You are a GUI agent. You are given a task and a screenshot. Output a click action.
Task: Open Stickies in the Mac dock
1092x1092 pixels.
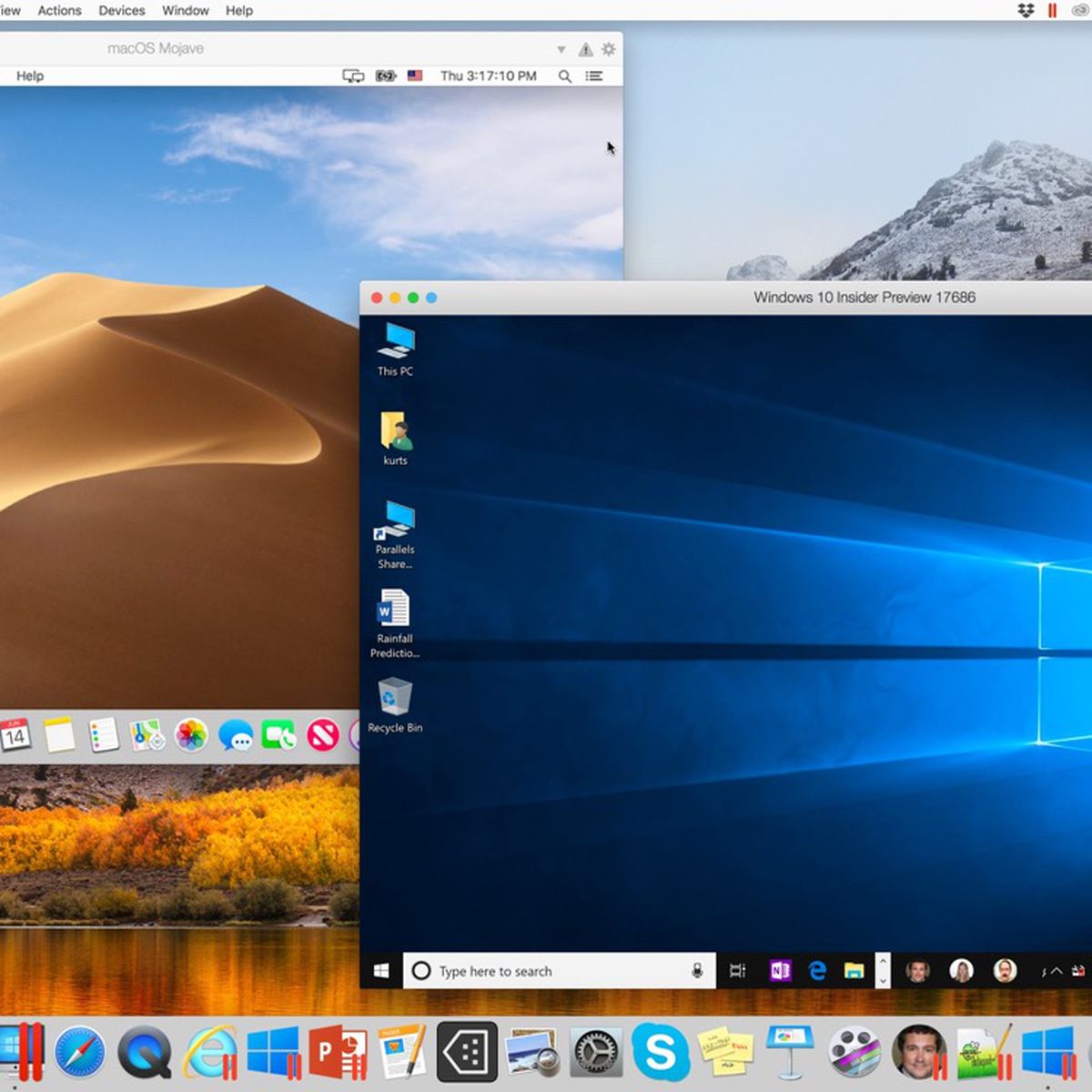point(725,1052)
